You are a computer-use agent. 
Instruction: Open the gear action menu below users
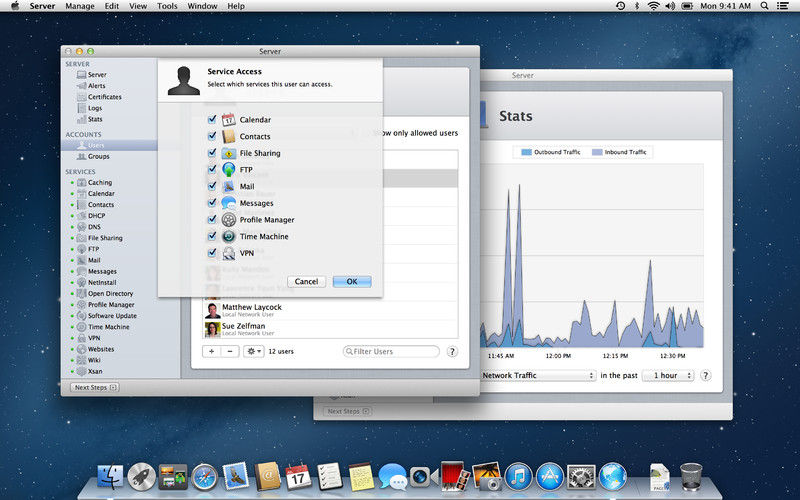[254, 352]
